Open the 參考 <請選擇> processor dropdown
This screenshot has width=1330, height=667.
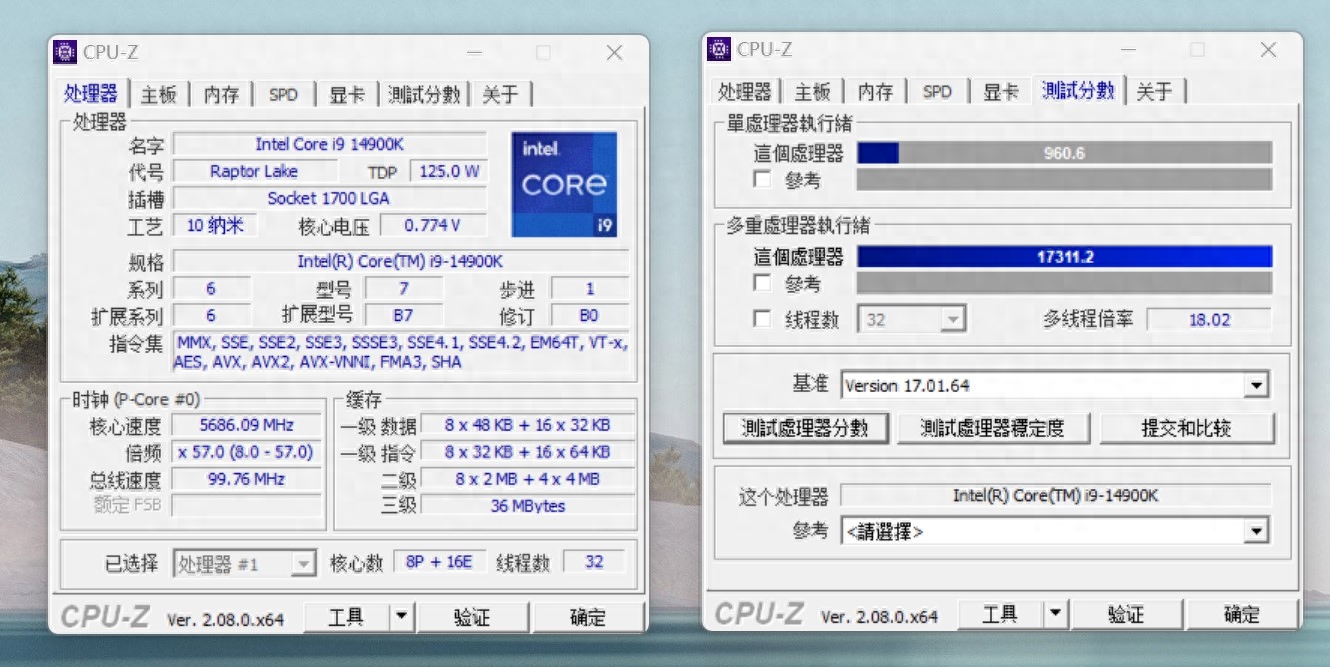[1055, 531]
